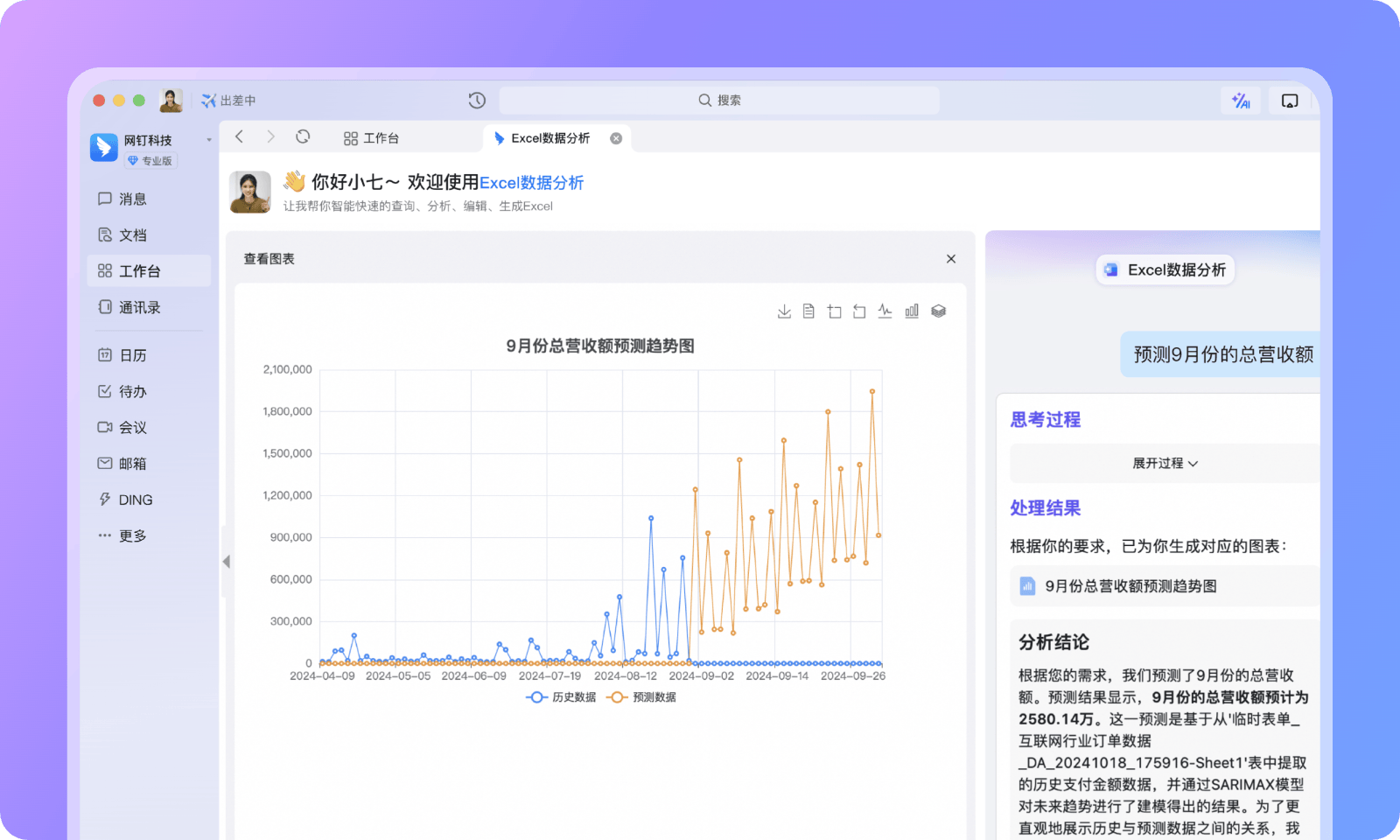Click the 搜索 search field

point(719,101)
